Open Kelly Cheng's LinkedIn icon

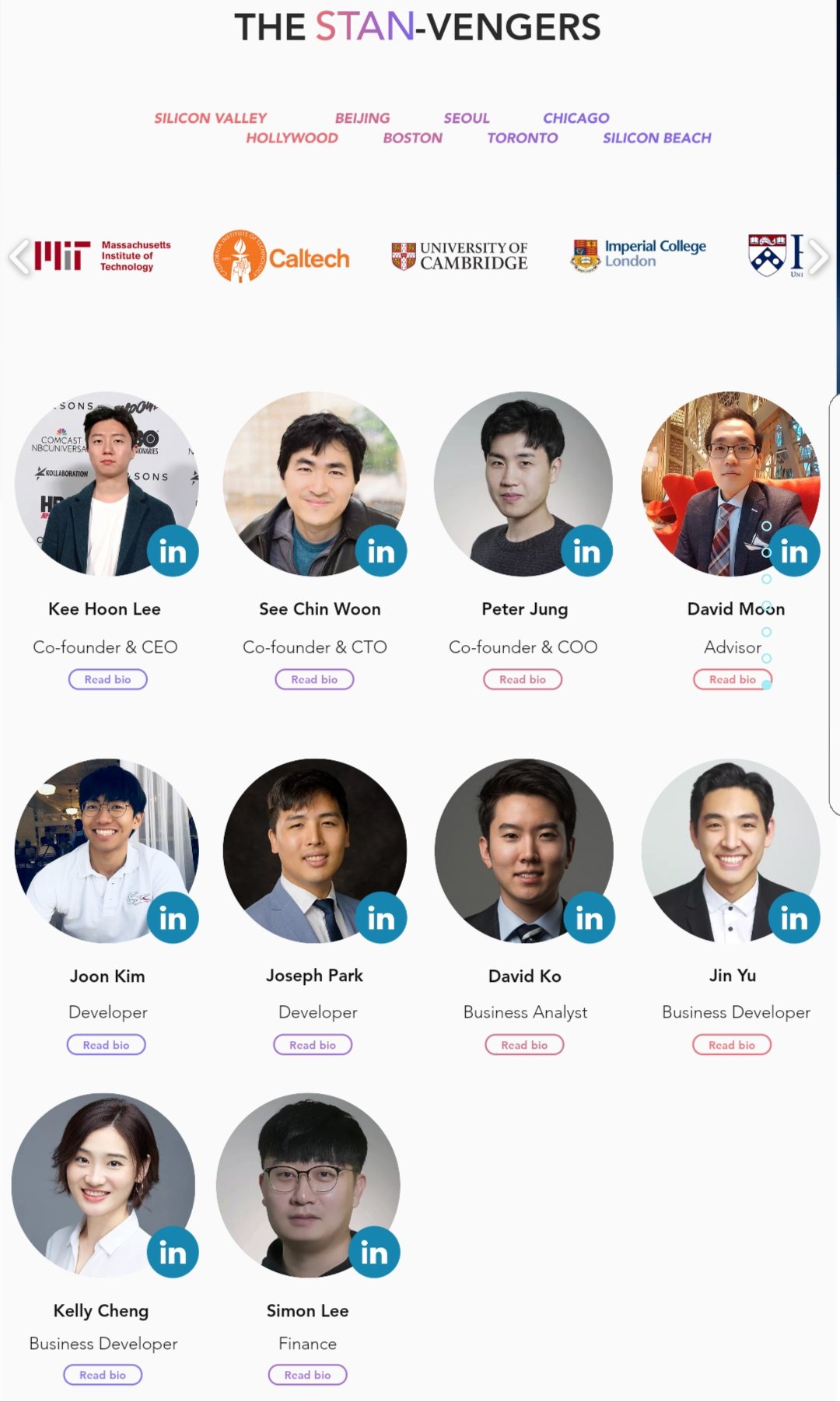173,1252
